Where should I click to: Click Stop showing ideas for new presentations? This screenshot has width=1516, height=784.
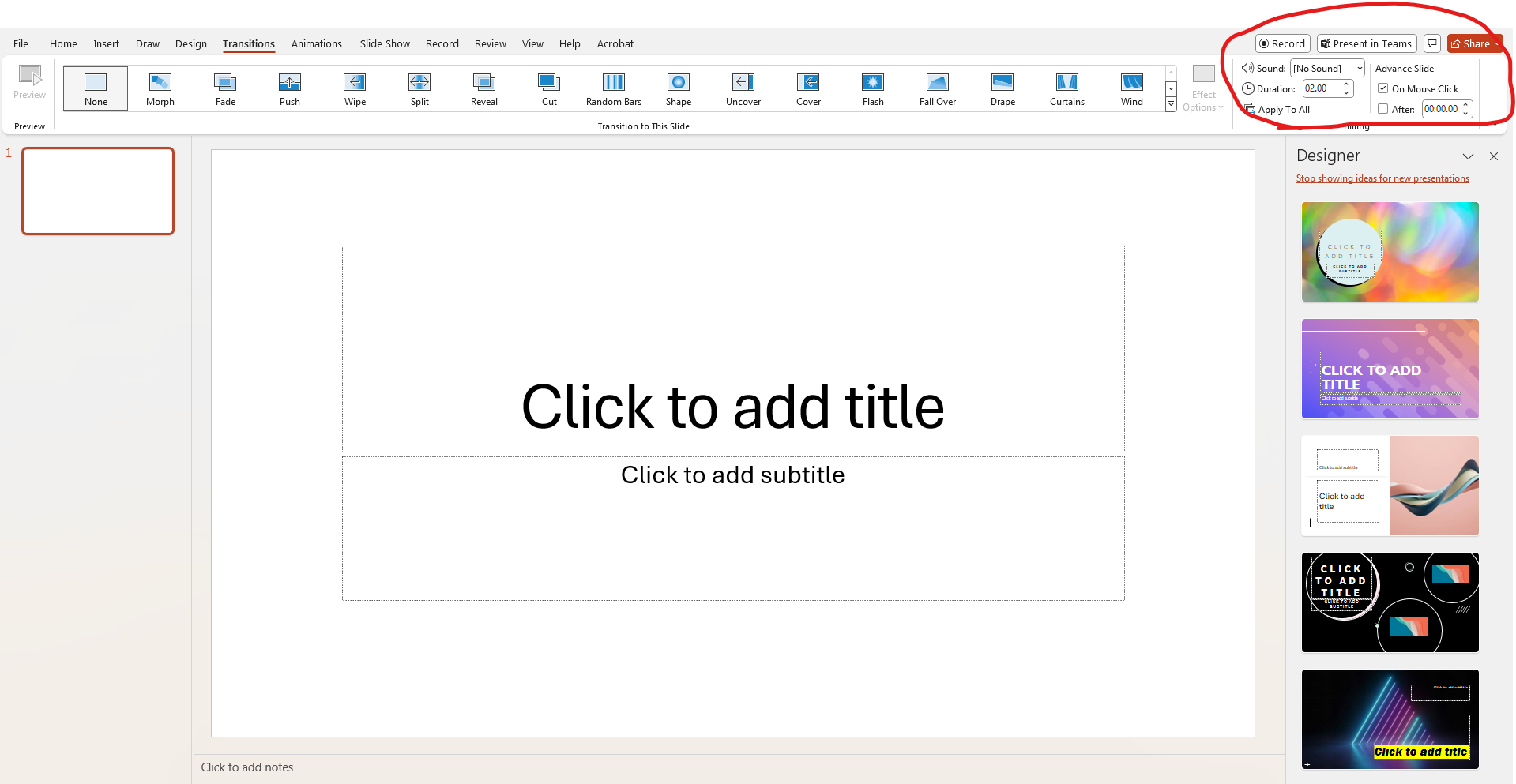pyautogui.click(x=1382, y=178)
